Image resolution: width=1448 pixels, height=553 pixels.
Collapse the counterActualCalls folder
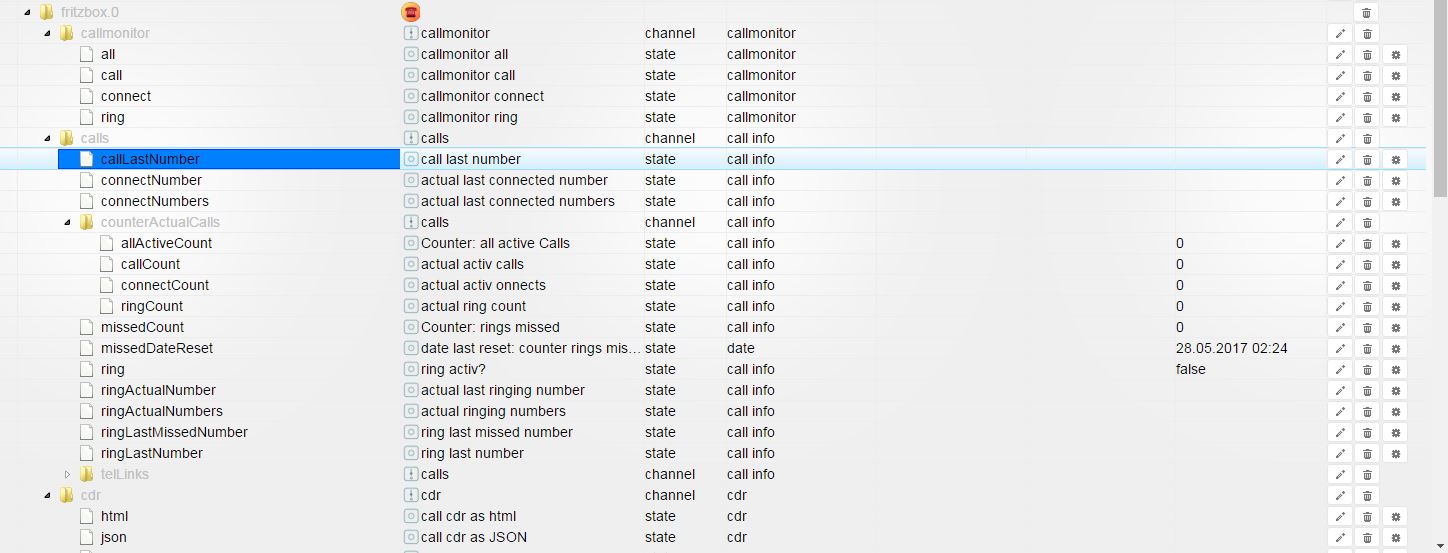click(x=67, y=222)
